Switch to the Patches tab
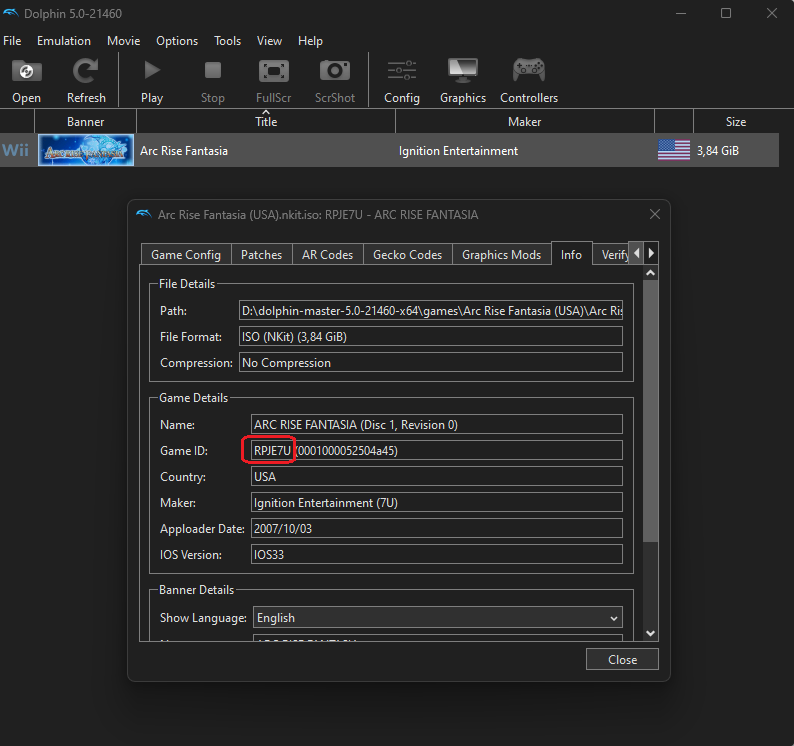 coord(261,255)
